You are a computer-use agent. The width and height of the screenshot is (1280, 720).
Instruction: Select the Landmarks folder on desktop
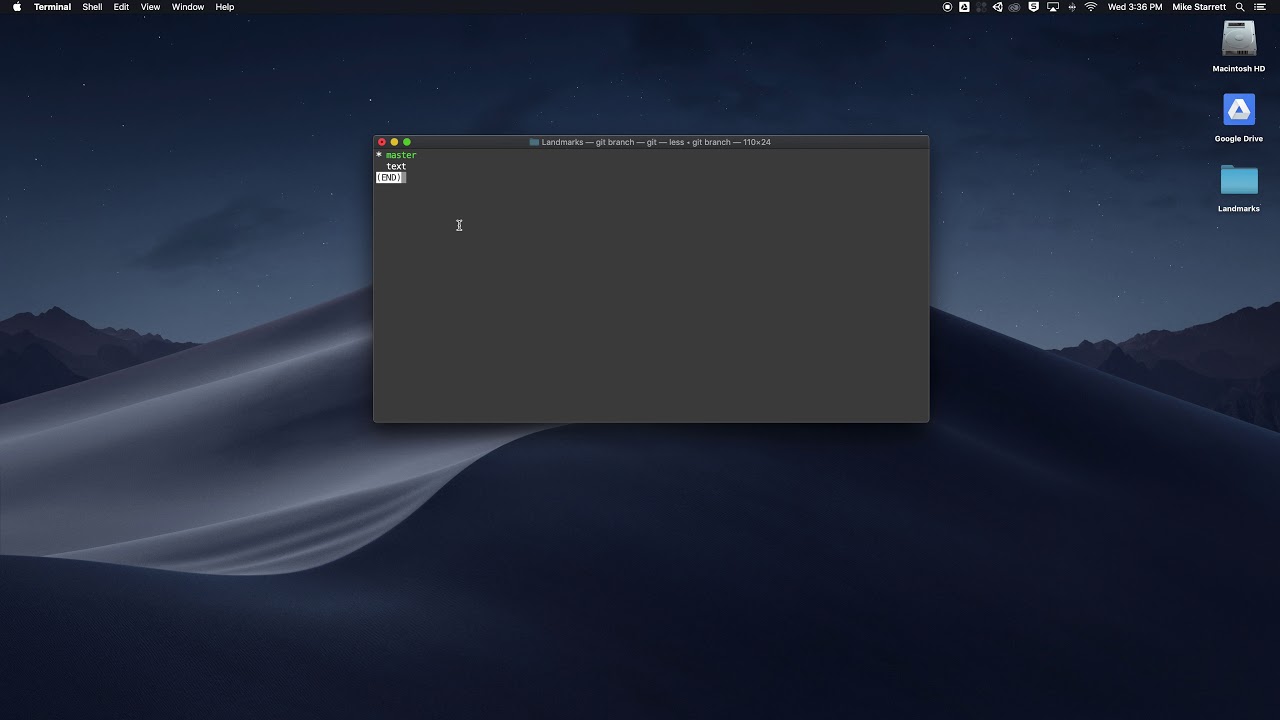1238,181
